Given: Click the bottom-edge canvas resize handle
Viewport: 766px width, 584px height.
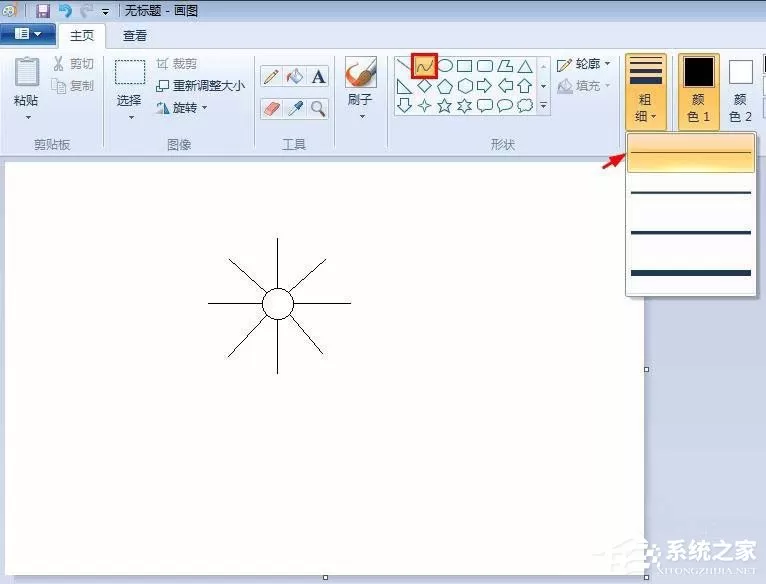Looking at the screenshot, I should (x=325, y=578).
